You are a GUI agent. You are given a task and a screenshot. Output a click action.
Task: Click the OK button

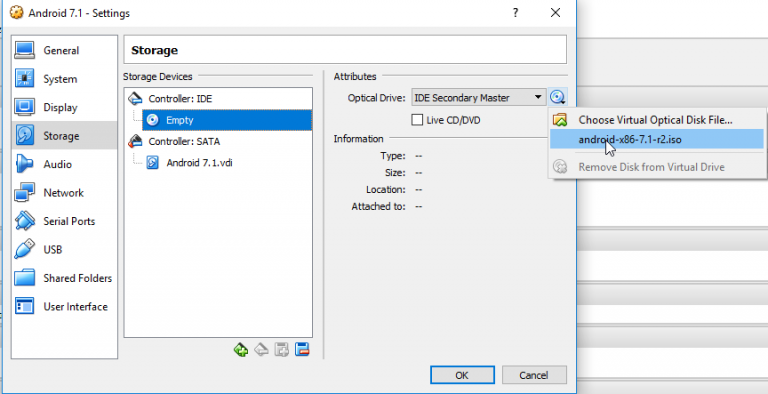[462, 375]
